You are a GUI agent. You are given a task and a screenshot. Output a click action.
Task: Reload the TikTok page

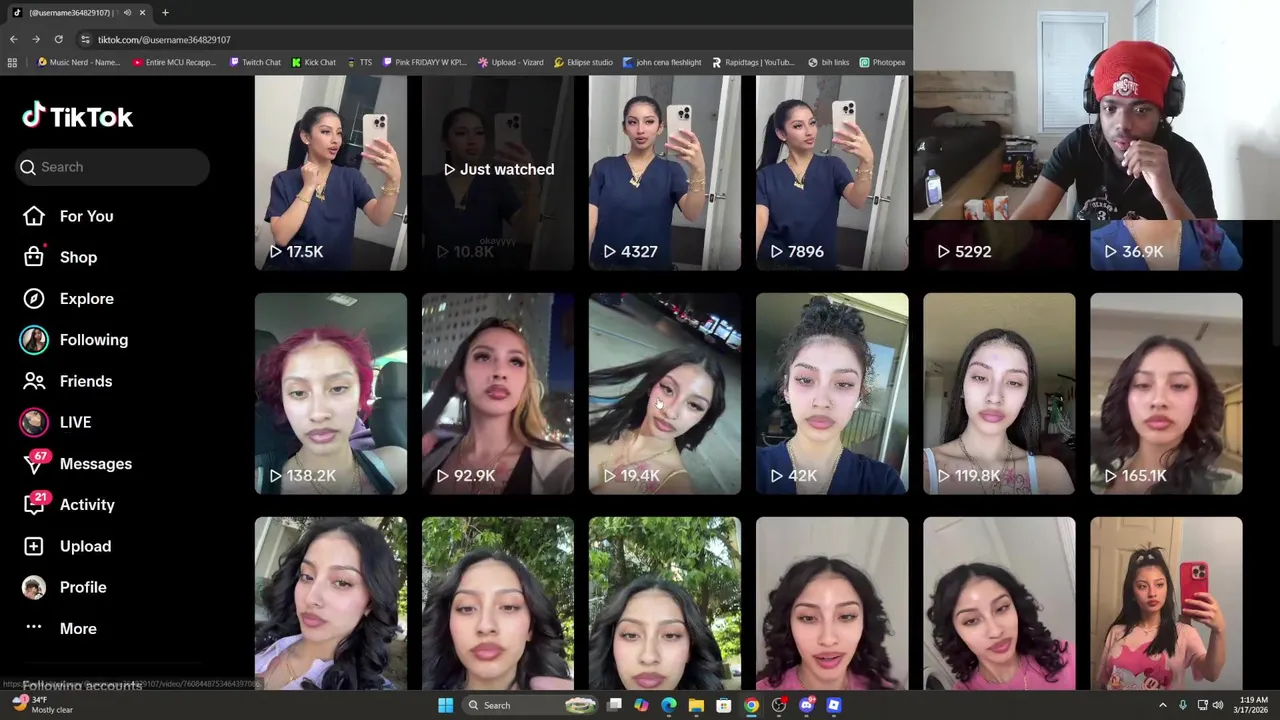point(58,39)
